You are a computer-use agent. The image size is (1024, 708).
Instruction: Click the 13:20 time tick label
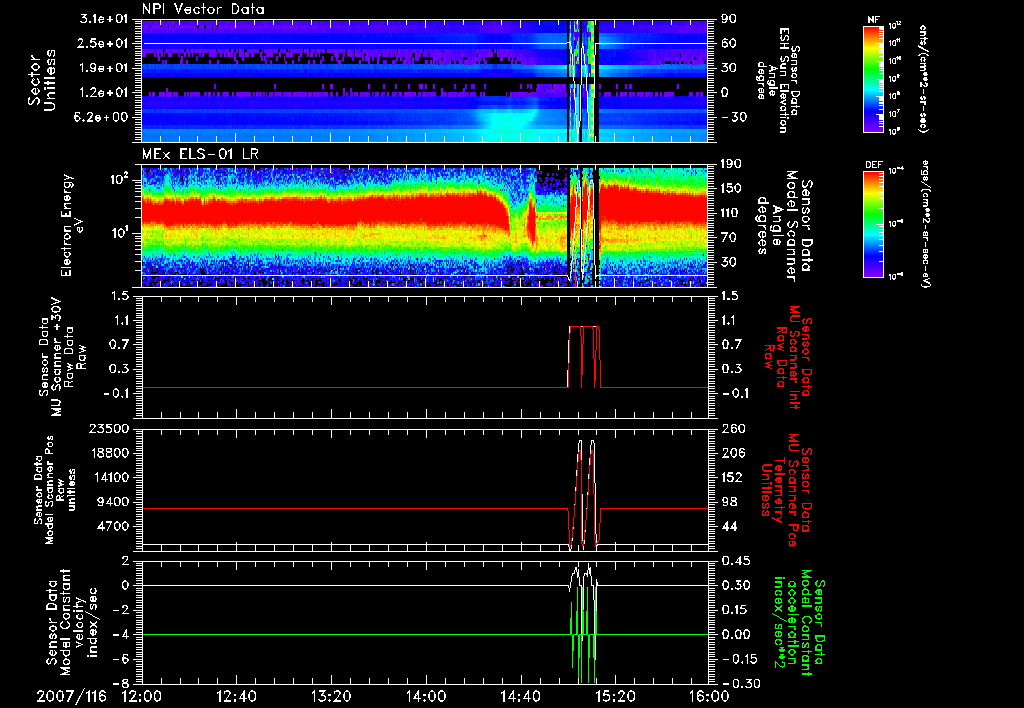pyautogui.click(x=331, y=696)
